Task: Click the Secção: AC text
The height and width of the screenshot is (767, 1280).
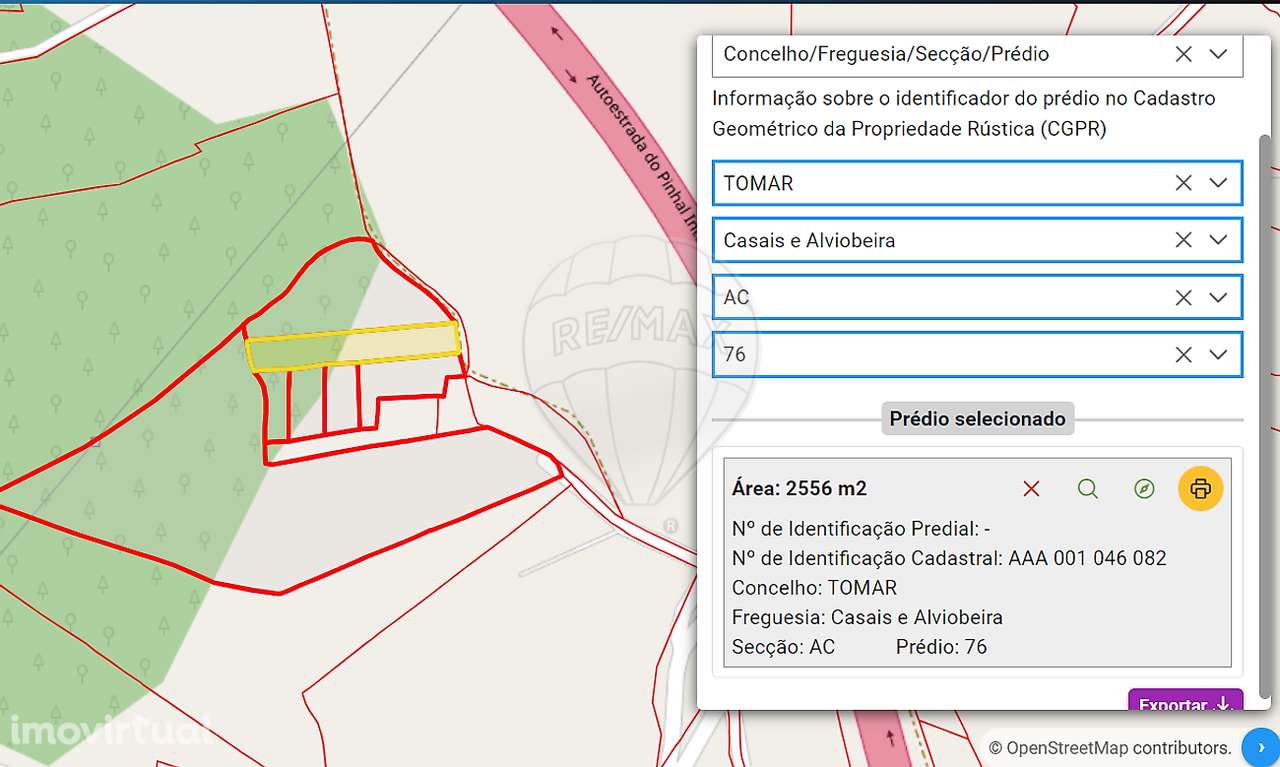Action: click(783, 647)
